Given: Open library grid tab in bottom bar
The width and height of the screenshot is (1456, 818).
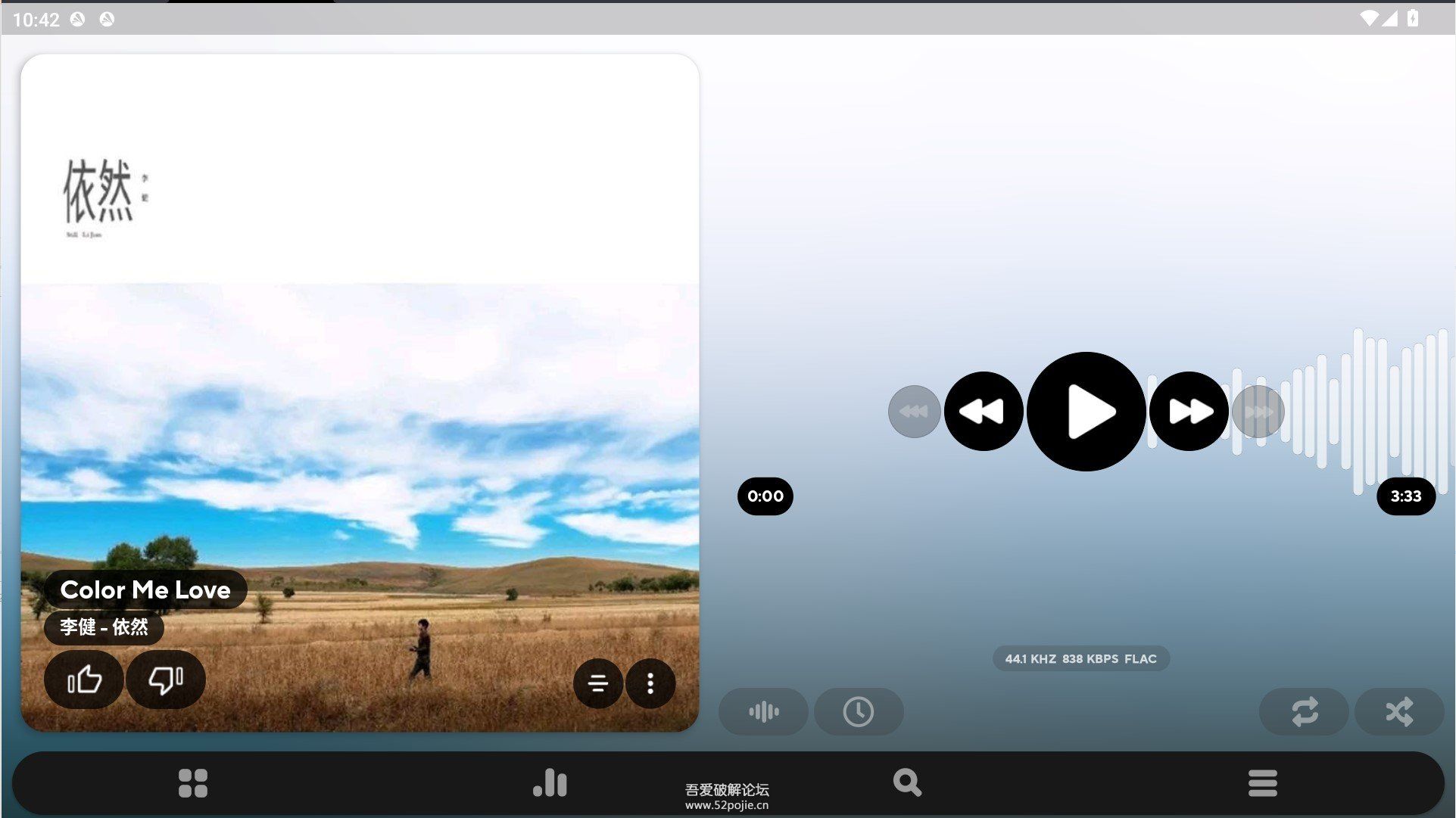Looking at the screenshot, I should [192, 783].
